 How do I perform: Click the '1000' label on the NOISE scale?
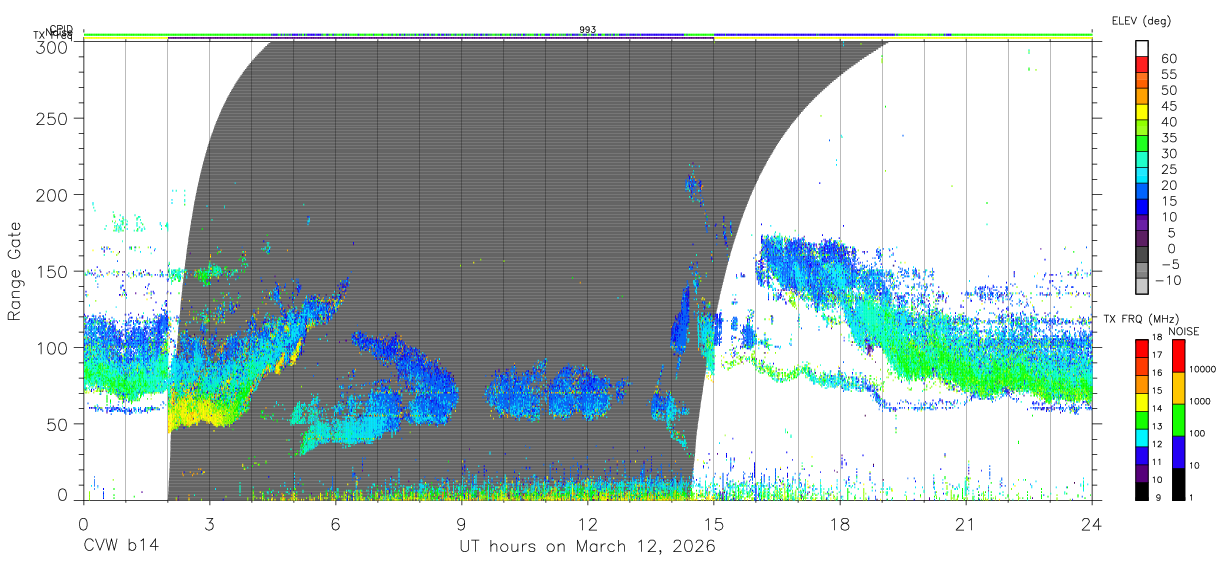[1200, 401]
